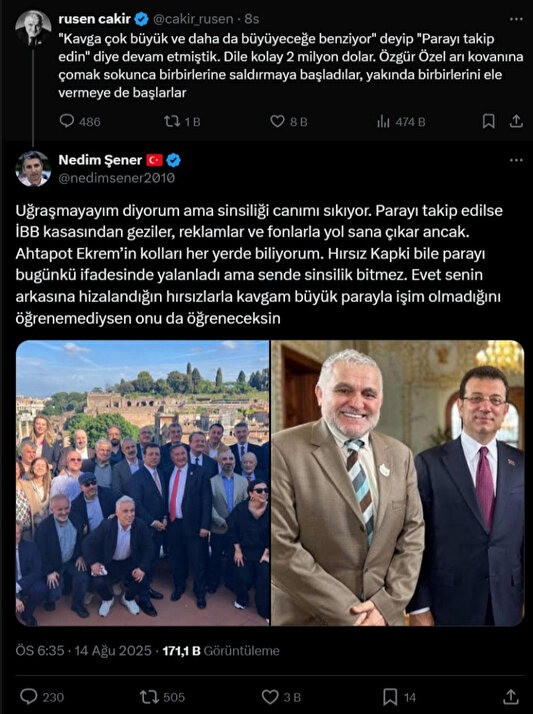The height and width of the screenshot is (714, 533).
Task: Bookmark rusen cakir's tweet
Action: point(488,121)
